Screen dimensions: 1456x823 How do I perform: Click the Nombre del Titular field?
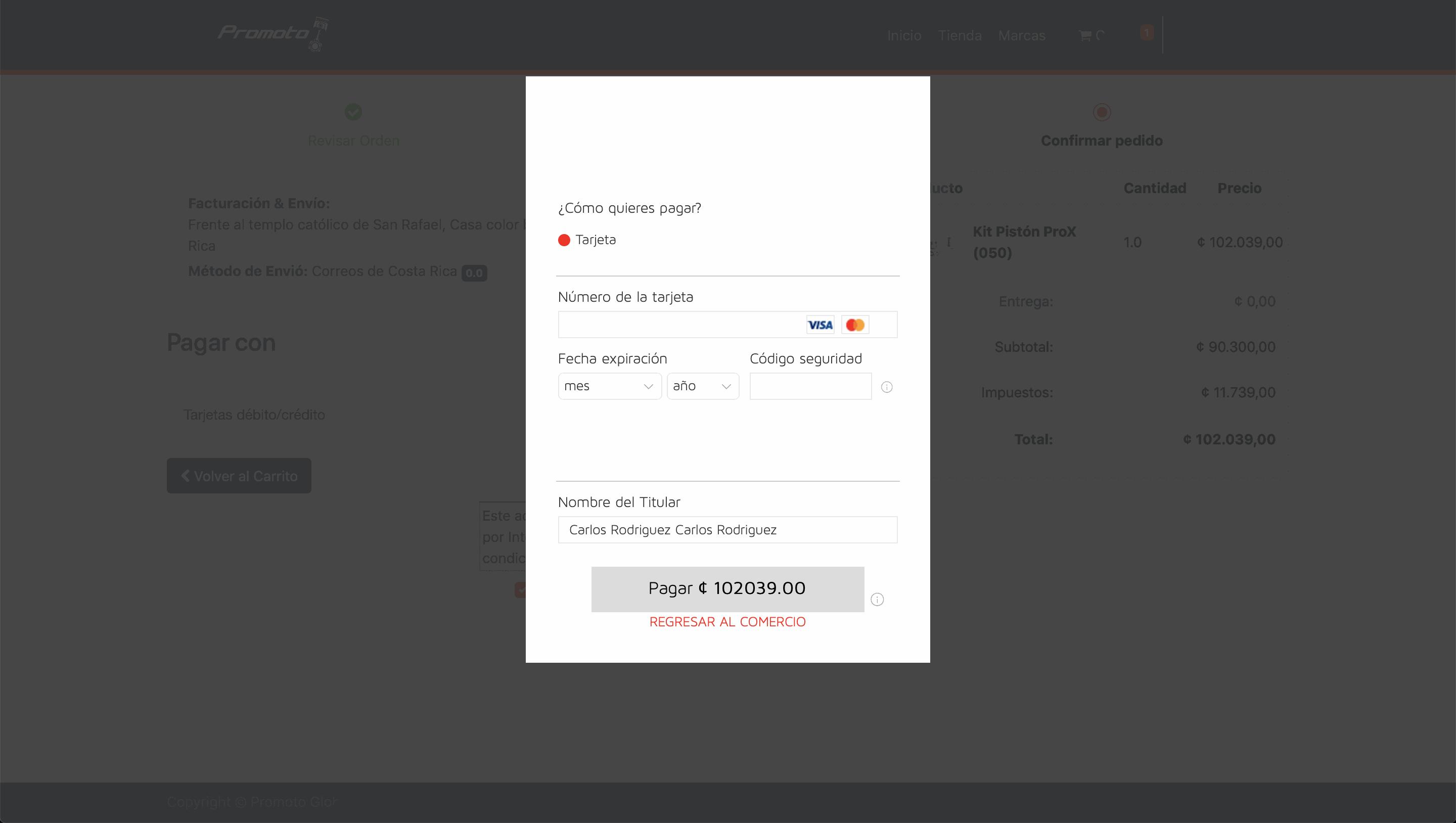(727, 530)
